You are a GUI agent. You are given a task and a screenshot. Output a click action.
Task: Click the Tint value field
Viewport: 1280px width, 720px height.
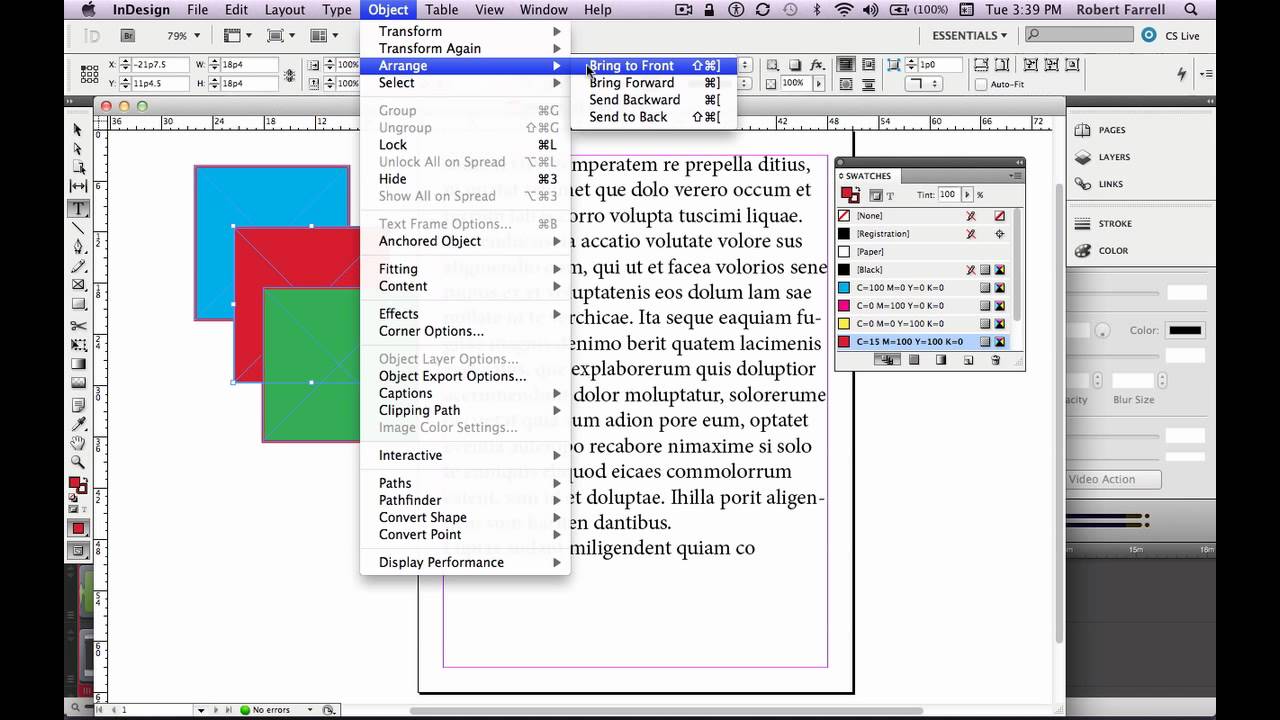[x=948, y=194]
